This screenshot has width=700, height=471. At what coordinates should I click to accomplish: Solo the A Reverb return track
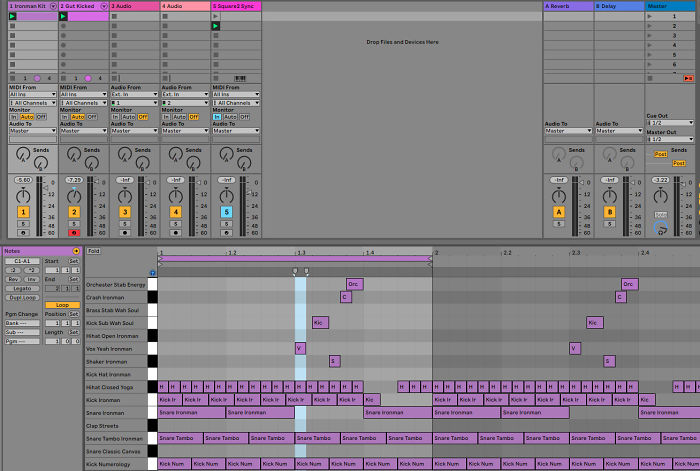[x=558, y=224]
